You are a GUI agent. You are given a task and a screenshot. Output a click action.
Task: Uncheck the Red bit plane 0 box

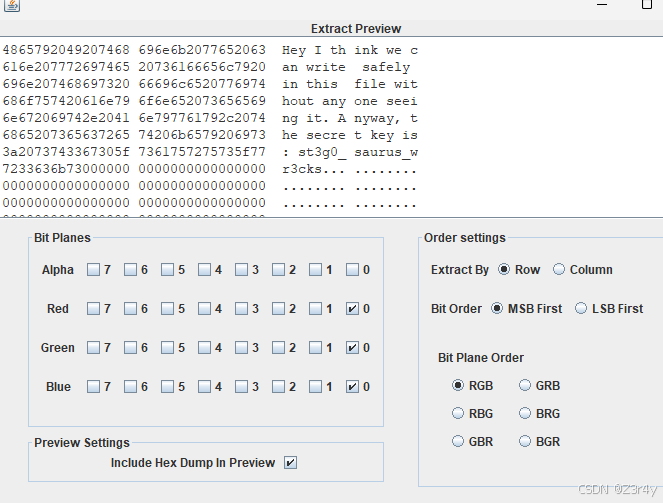(352, 309)
